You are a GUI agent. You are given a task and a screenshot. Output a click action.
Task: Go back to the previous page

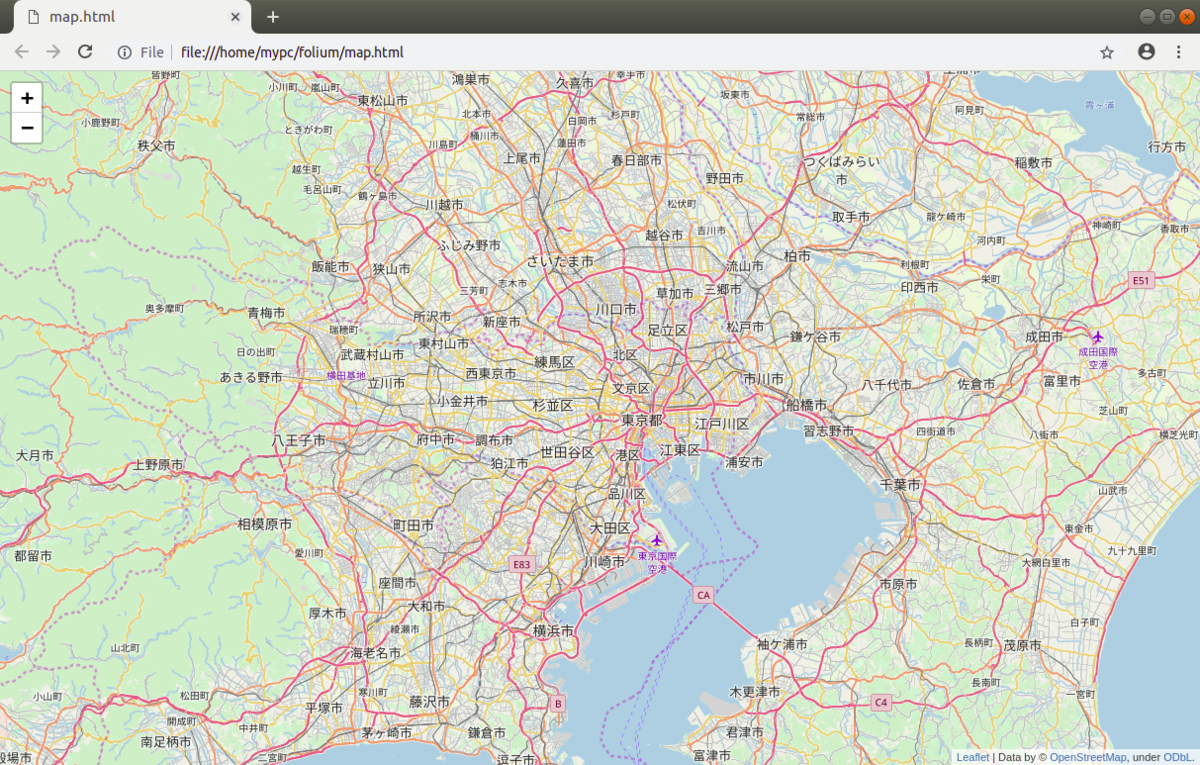coord(22,52)
